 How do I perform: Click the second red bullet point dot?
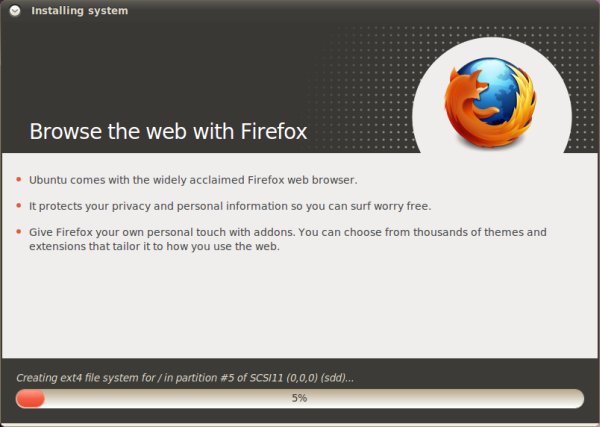pyautogui.click(x=19, y=206)
